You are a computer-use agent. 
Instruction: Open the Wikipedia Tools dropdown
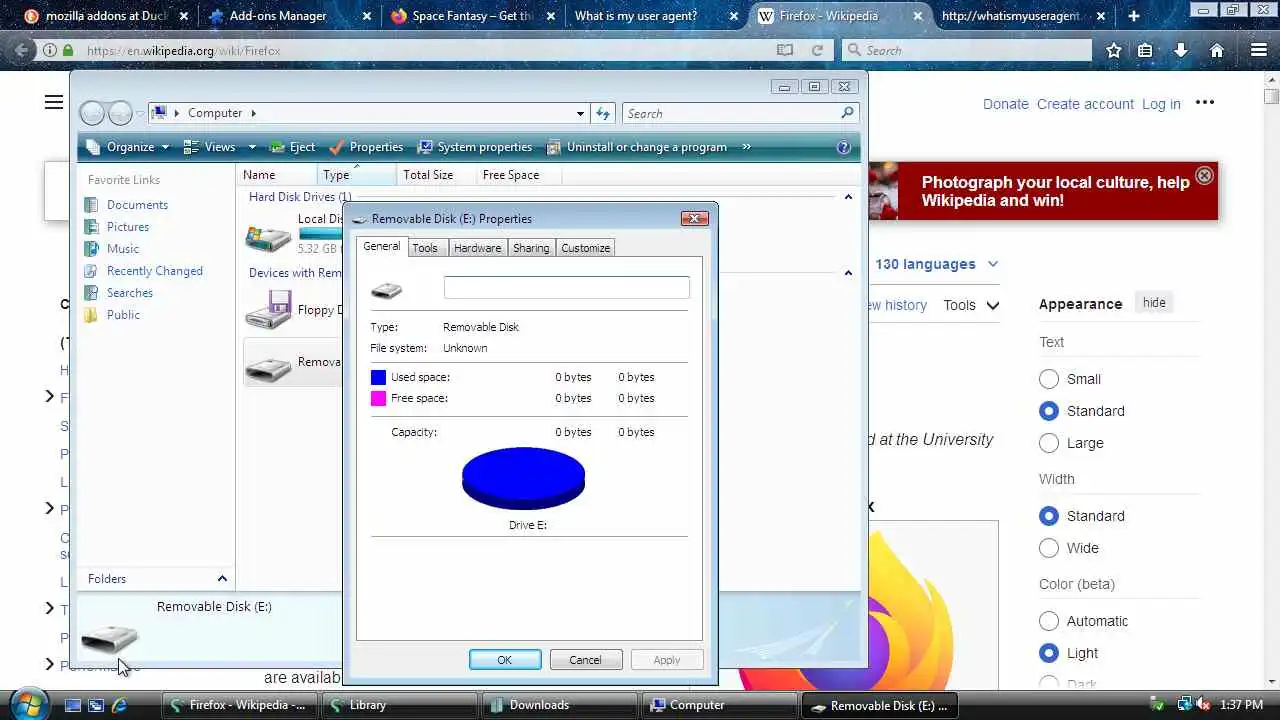click(971, 305)
